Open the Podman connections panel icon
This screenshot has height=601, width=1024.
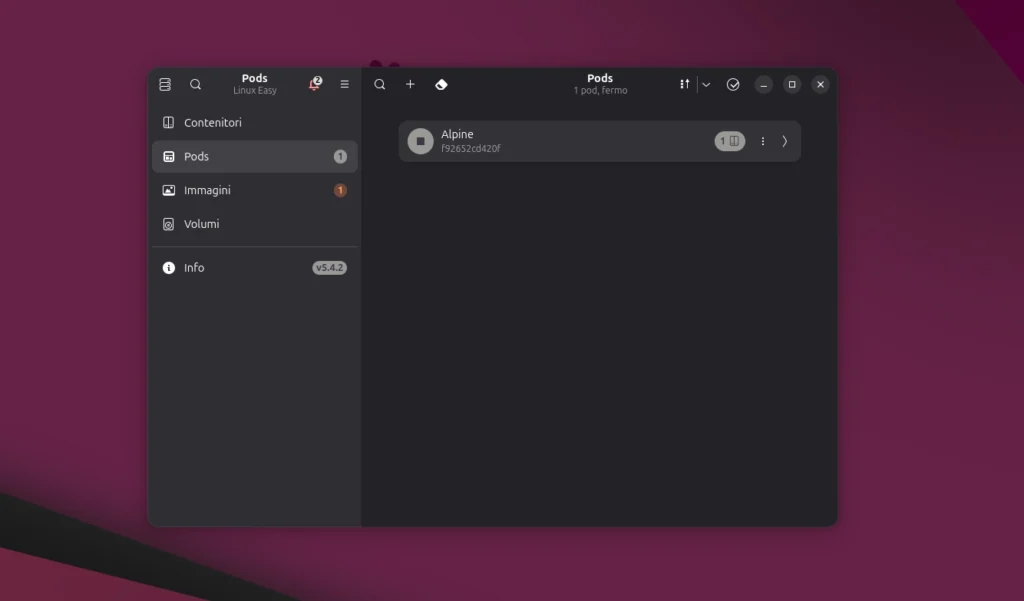pos(164,84)
